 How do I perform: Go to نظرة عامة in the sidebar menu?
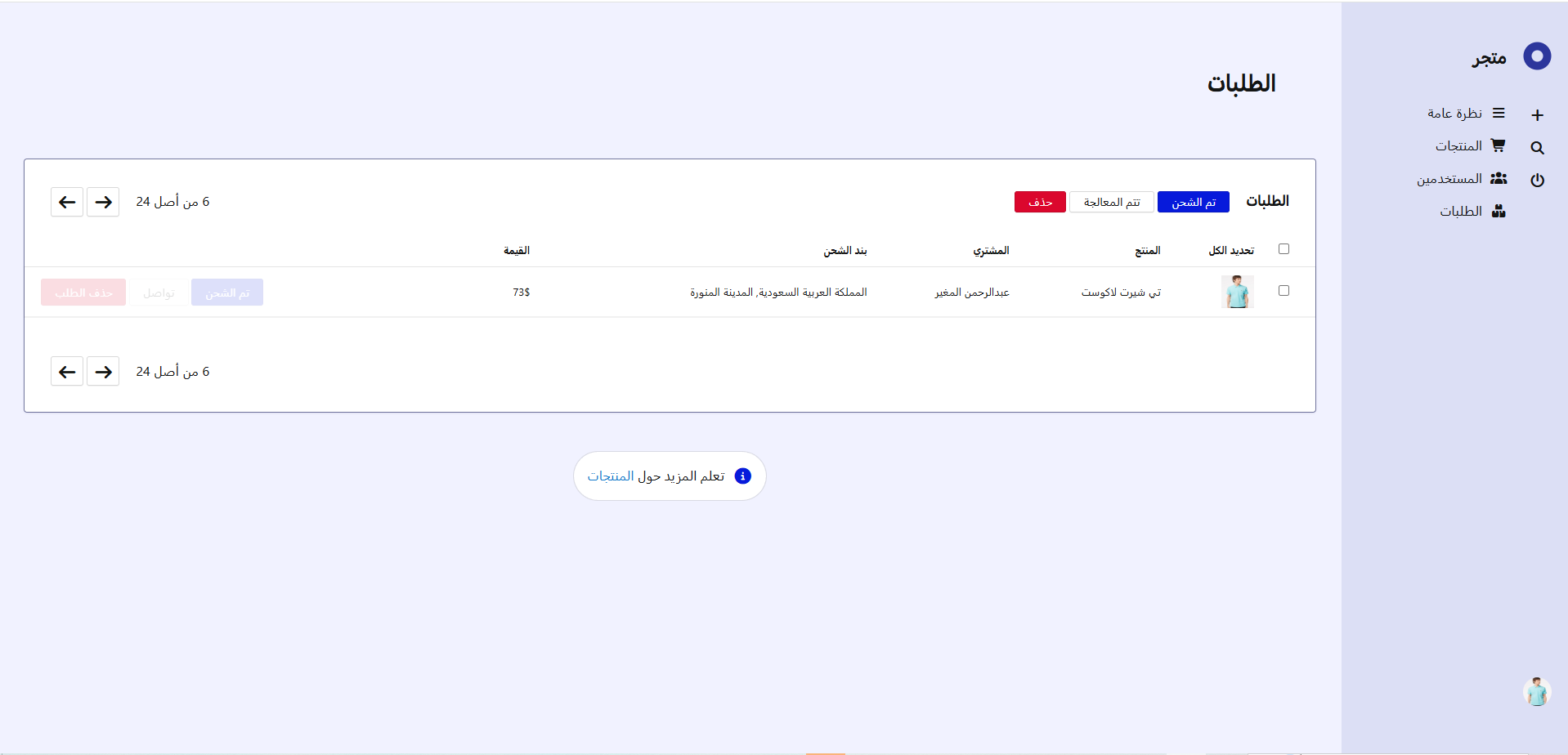pos(1454,114)
